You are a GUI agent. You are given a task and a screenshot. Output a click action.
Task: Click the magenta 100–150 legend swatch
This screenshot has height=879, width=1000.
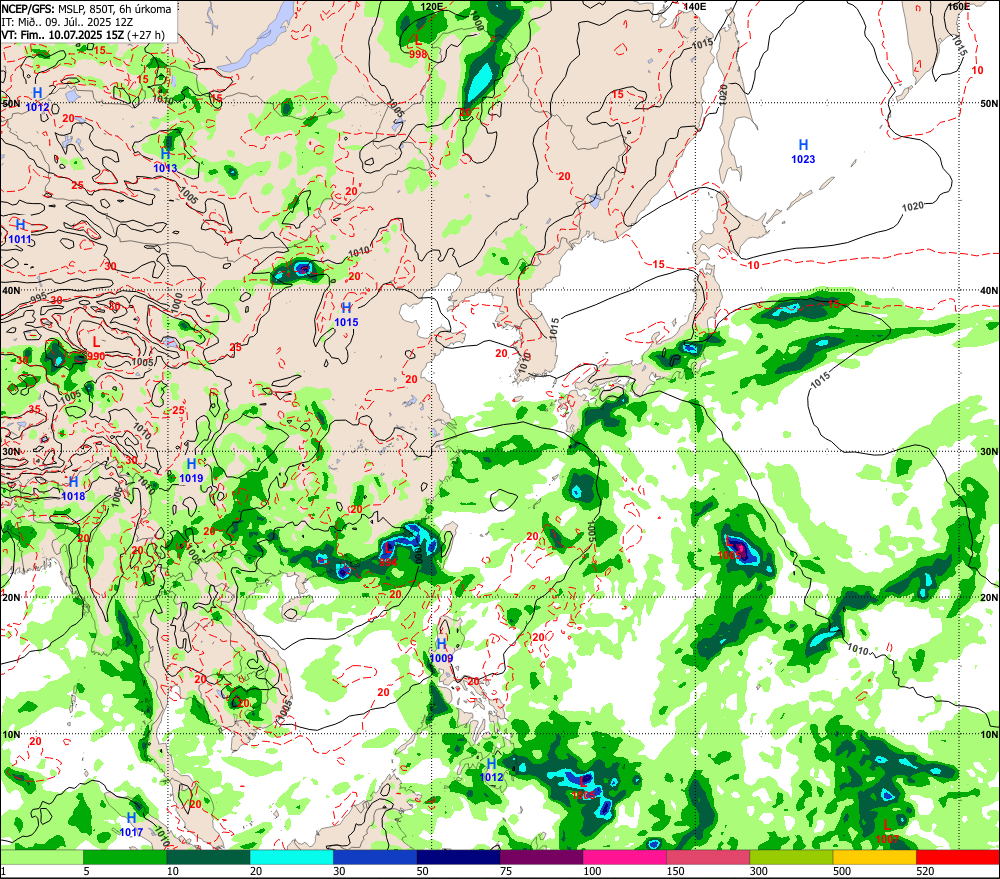click(x=625, y=857)
